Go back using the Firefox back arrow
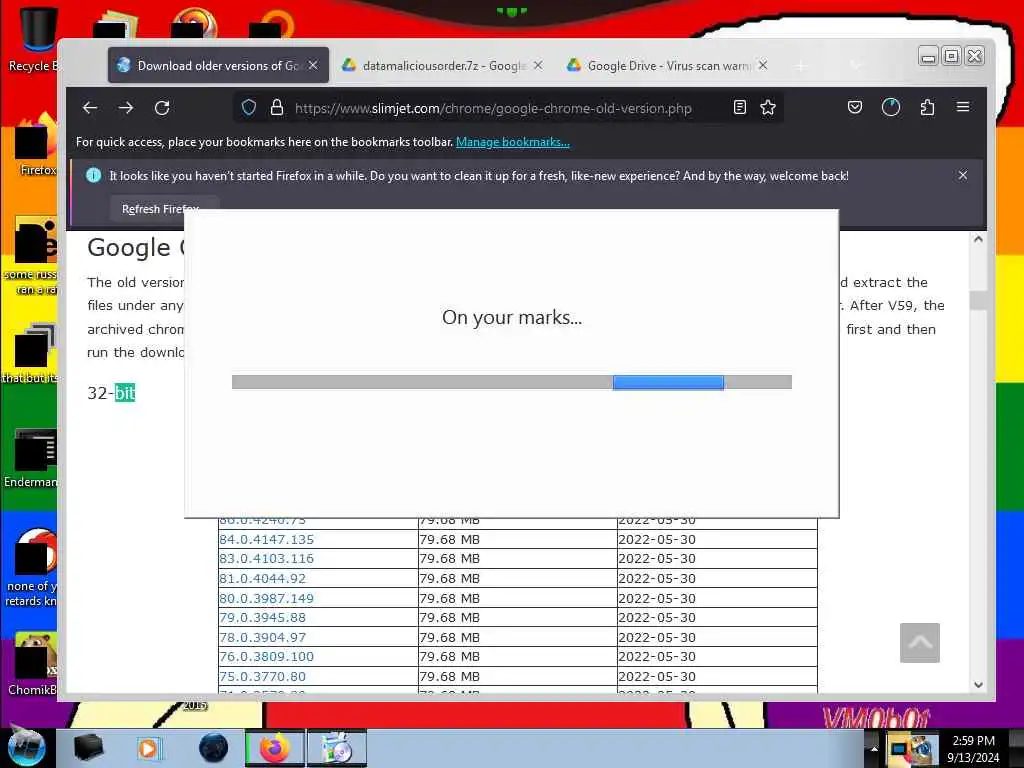Image resolution: width=1024 pixels, height=768 pixels. [x=90, y=108]
